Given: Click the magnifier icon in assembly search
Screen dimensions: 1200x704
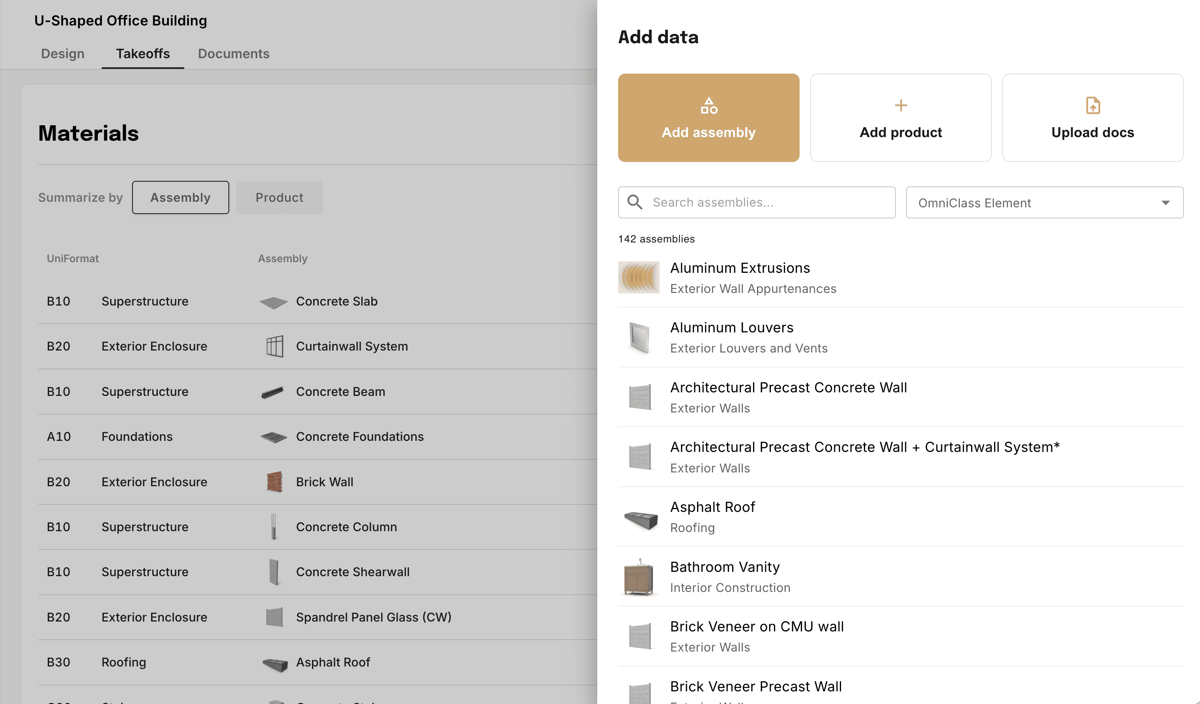Looking at the screenshot, I should pos(635,202).
